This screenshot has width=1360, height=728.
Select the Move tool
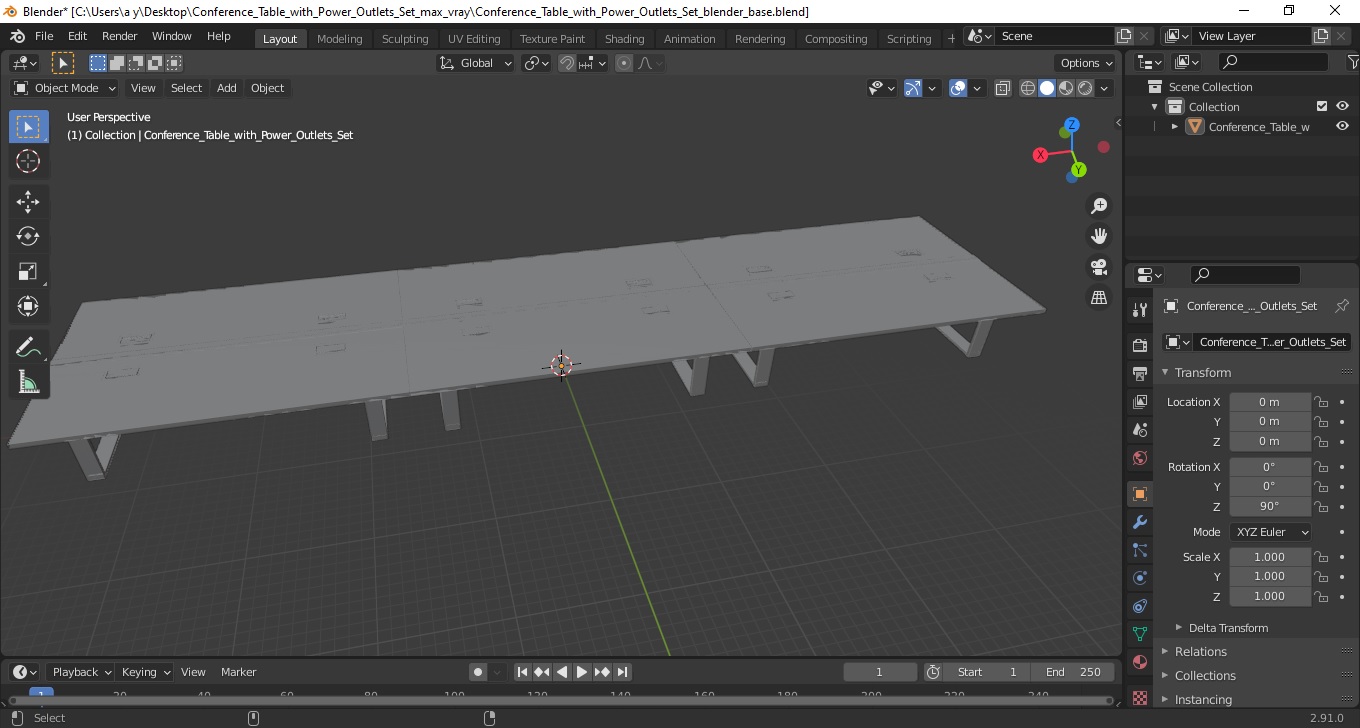28,202
